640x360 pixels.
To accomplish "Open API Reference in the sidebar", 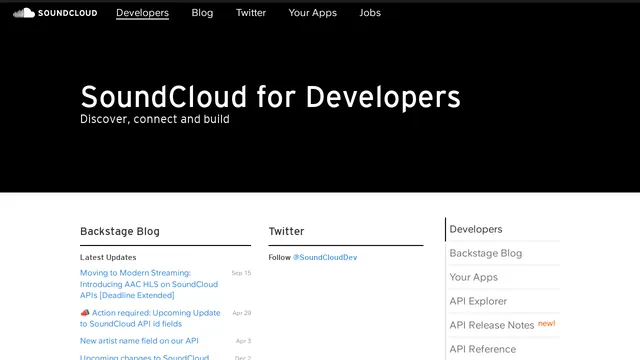I will (482, 349).
